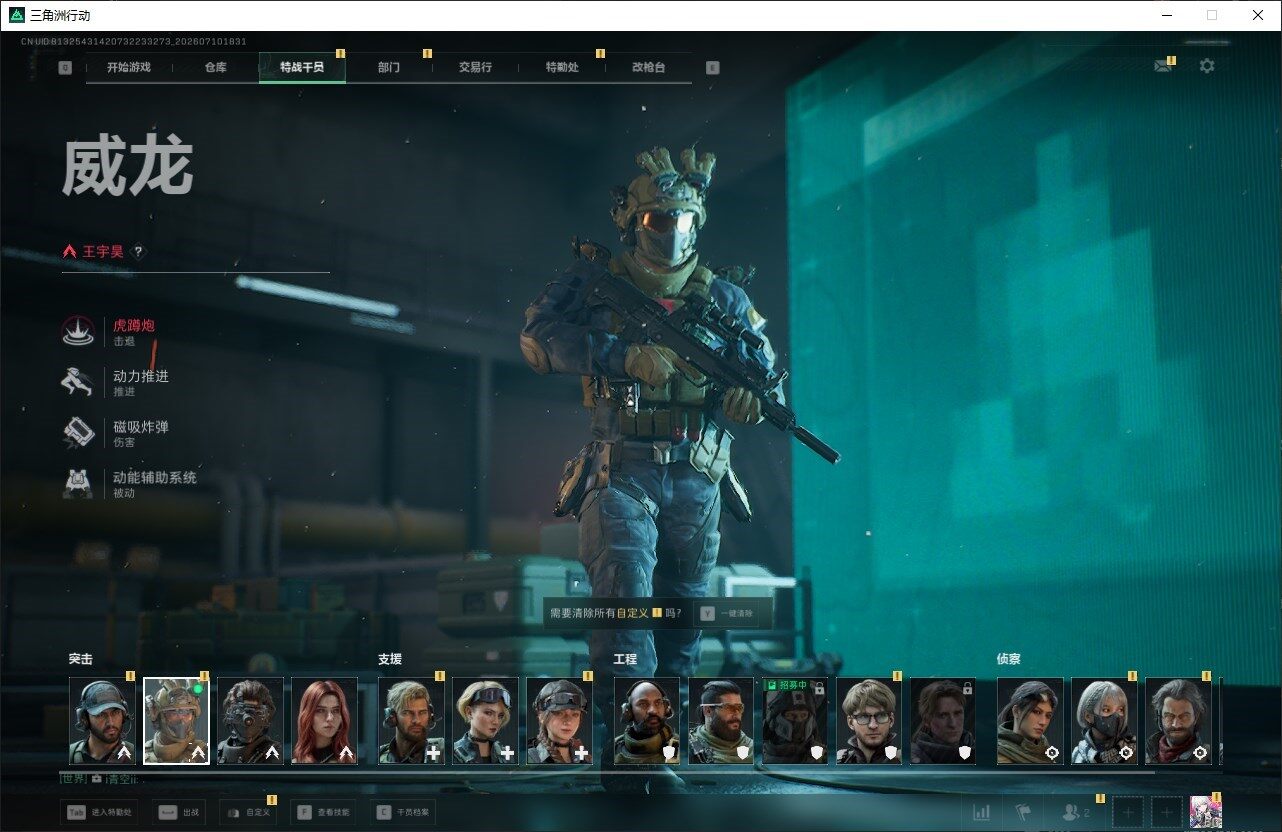Click the flag icon in bottom bar
The width and height of the screenshot is (1282, 832).
(x=1022, y=812)
